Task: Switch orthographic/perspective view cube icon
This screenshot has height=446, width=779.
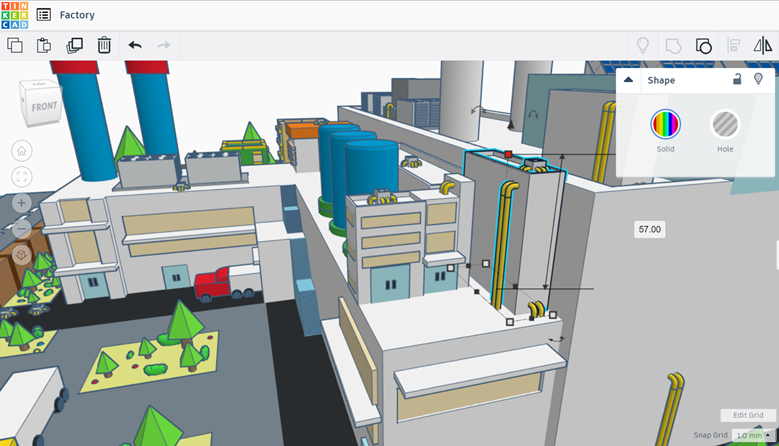Action: (x=21, y=255)
